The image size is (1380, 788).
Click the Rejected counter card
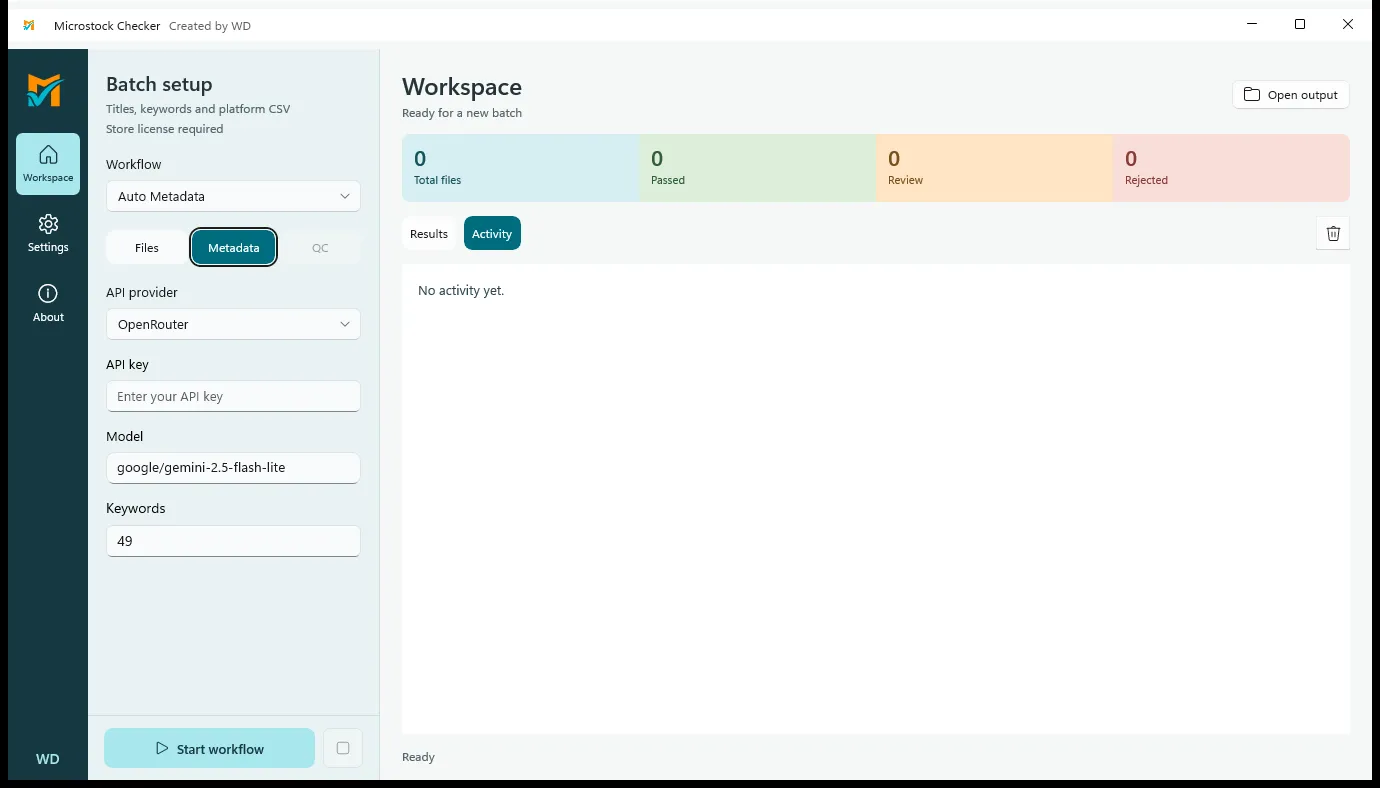(1231, 168)
